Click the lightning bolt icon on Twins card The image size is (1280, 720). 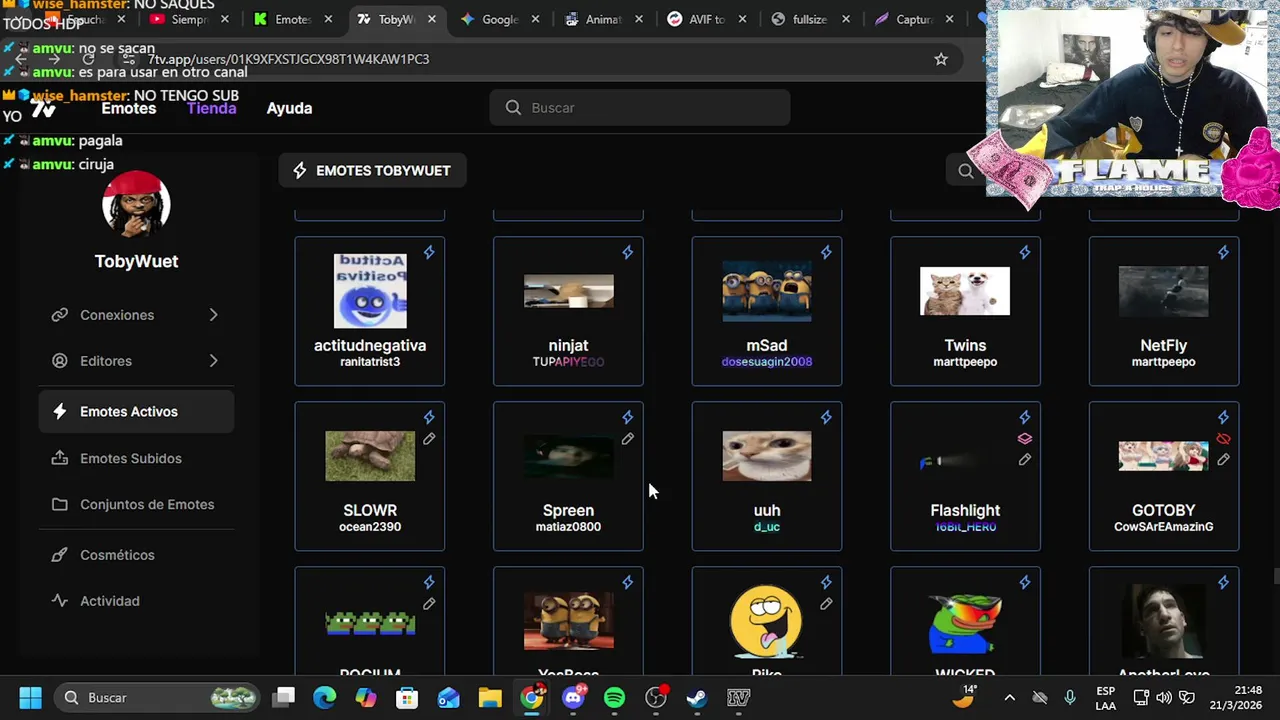click(x=1024, y=253)
